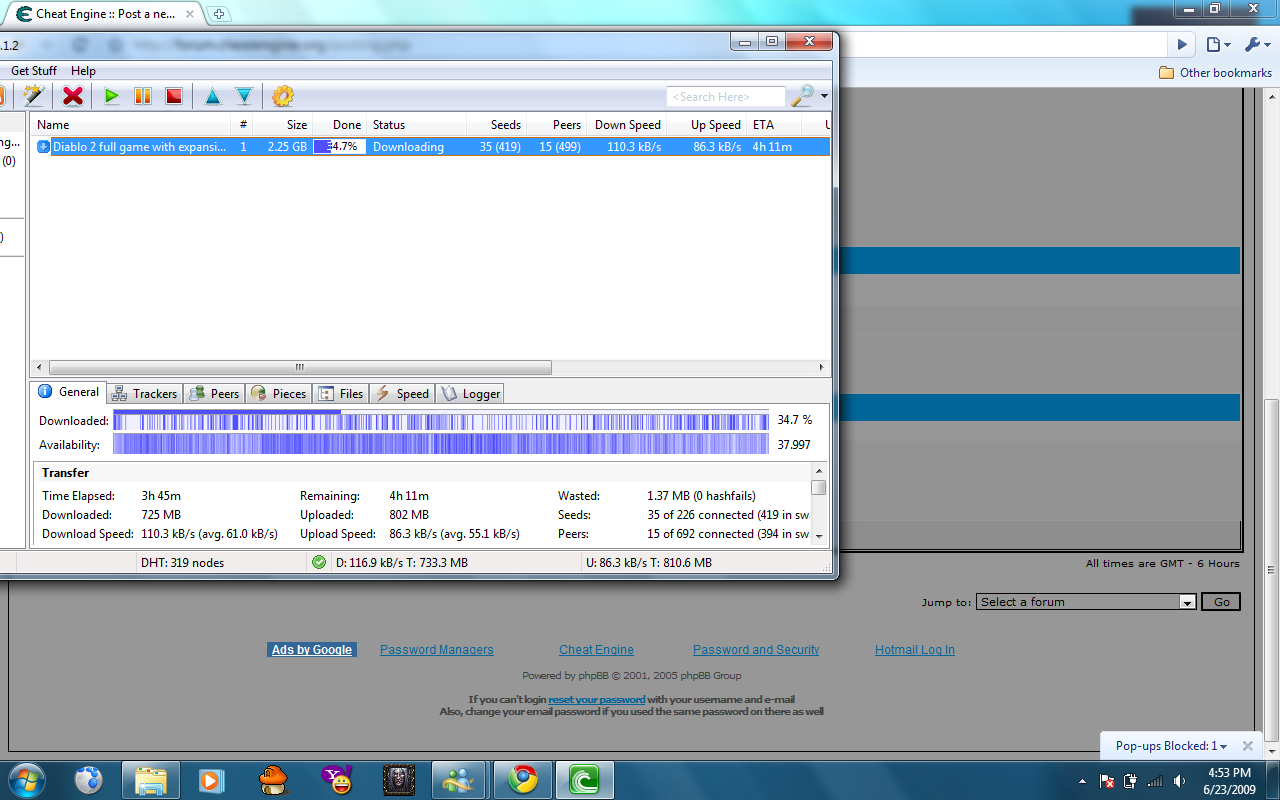Sort torrents by Done column

click(340, 125)
